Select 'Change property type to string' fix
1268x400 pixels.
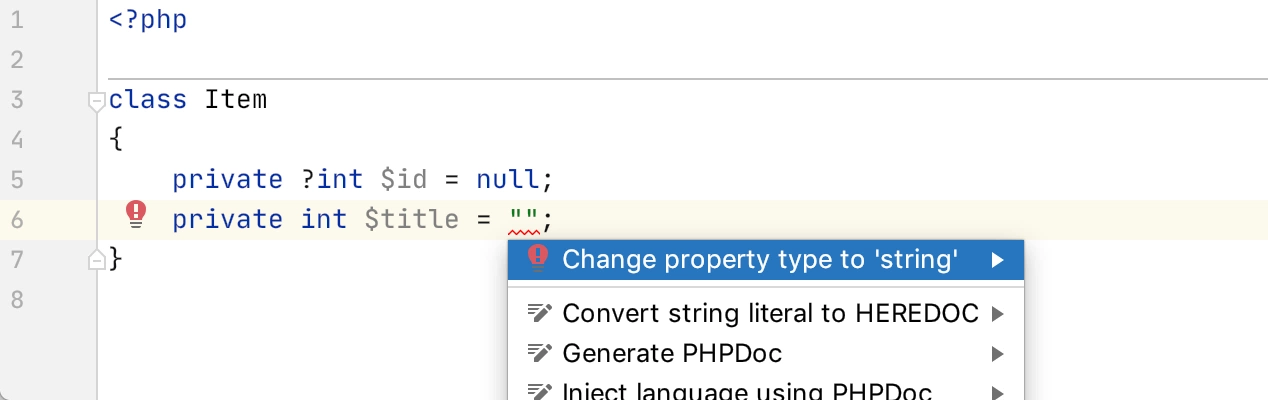[766, 260]
